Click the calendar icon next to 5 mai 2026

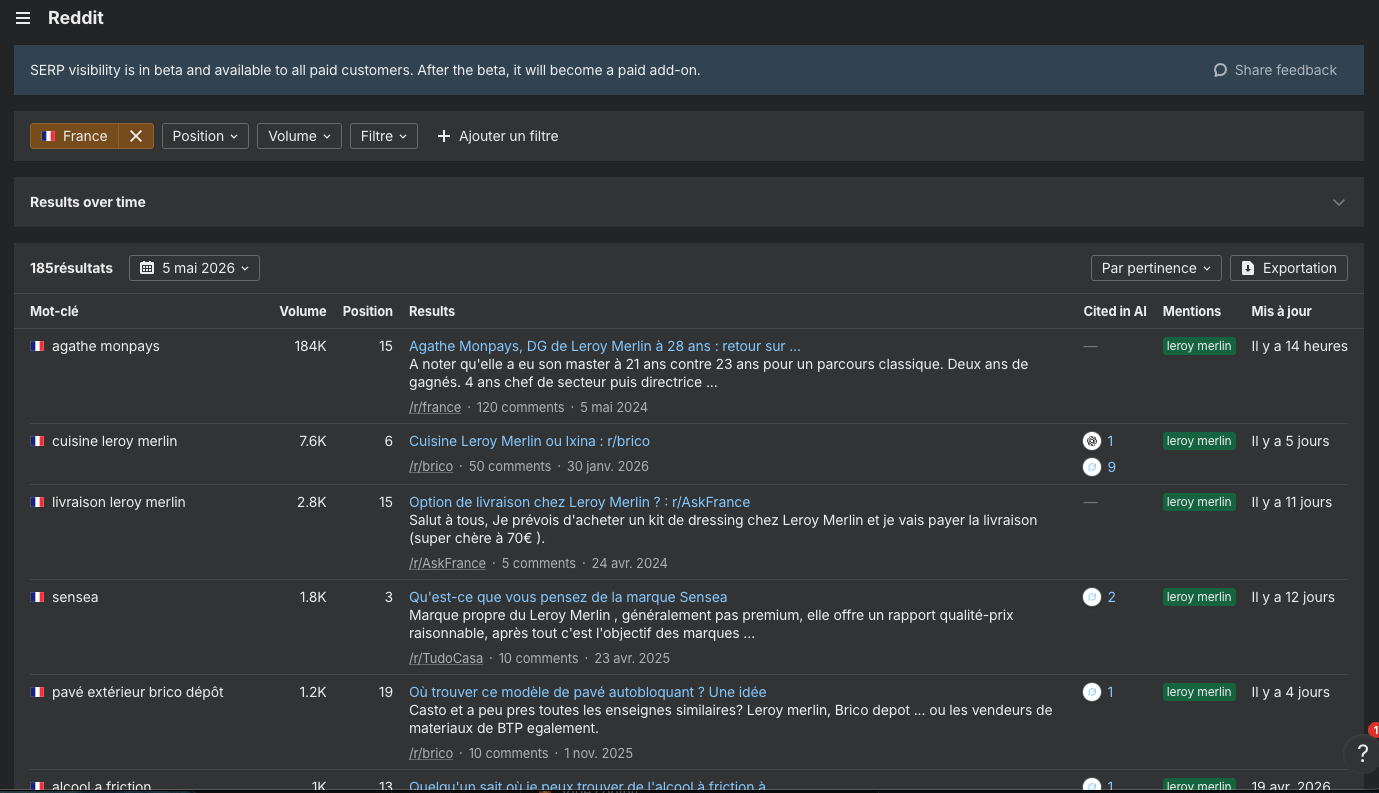147,268
